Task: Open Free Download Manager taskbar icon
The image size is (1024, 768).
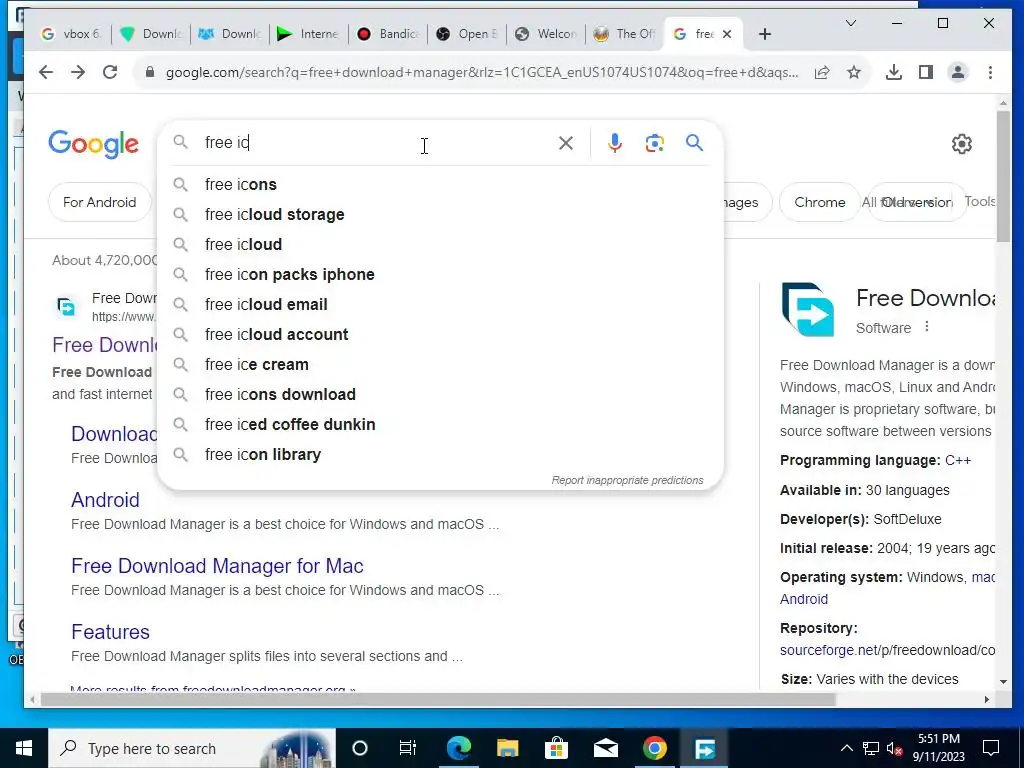Action: click(x=704, y=748)
